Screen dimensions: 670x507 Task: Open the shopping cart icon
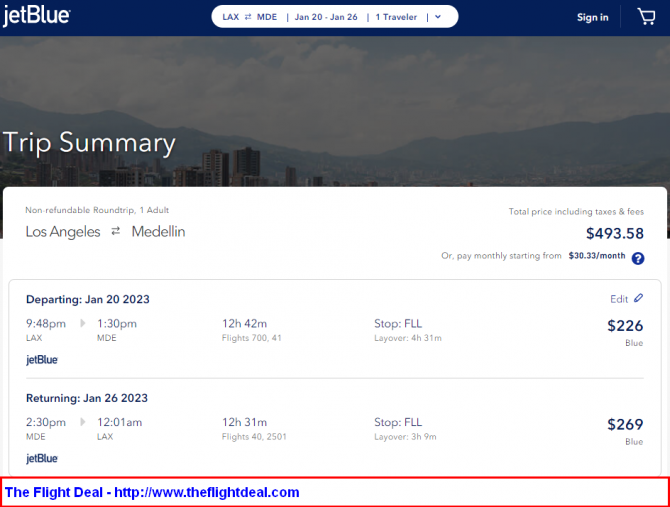[x=646, y=17]
